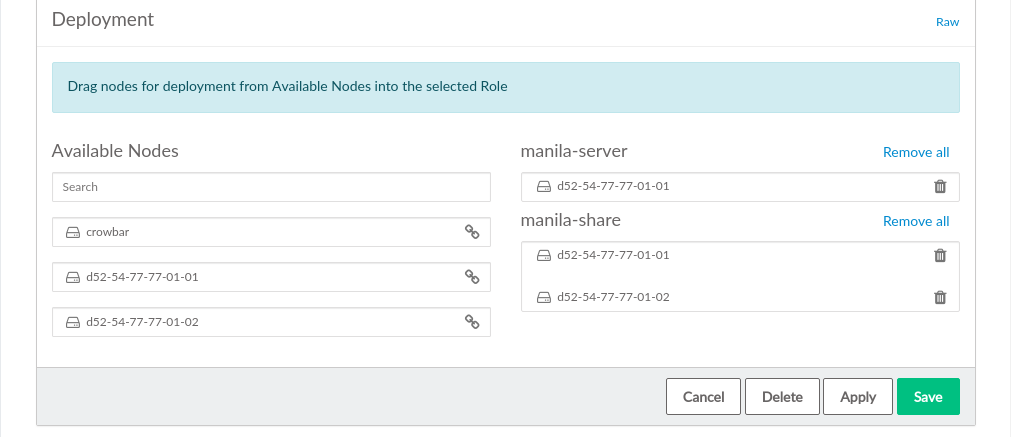The height and width of the screenshot is (437, 1011).
Task: Click link icon next to crowbar node
Action: point(472,232)
